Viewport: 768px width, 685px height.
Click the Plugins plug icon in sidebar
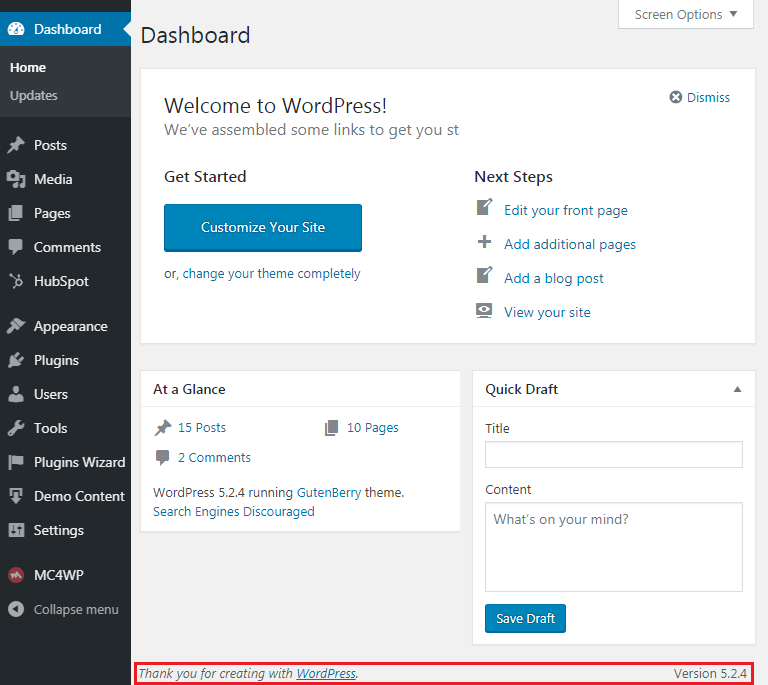click(16, 360)
